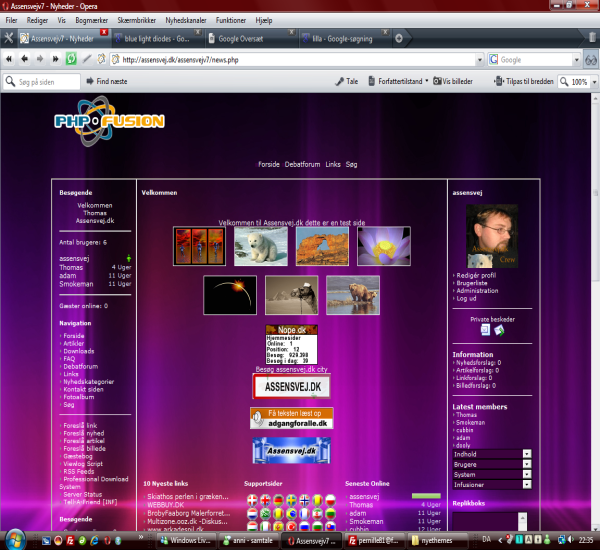600x550 pixels.
Task: Open the polar bear cub thumbnail
Action: [261, 246]
